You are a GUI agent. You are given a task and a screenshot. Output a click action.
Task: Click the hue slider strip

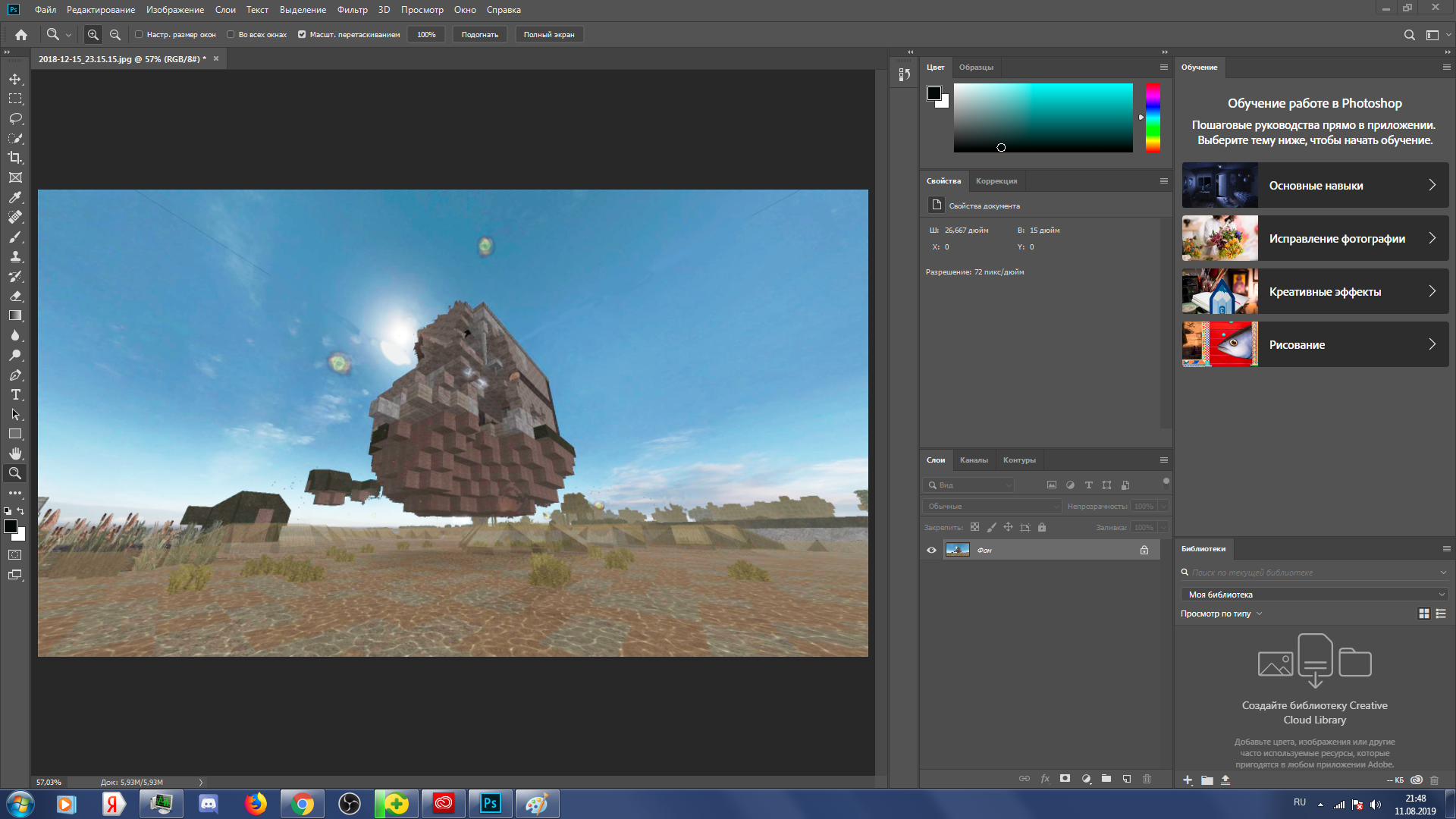click(x=1153, y=118)
